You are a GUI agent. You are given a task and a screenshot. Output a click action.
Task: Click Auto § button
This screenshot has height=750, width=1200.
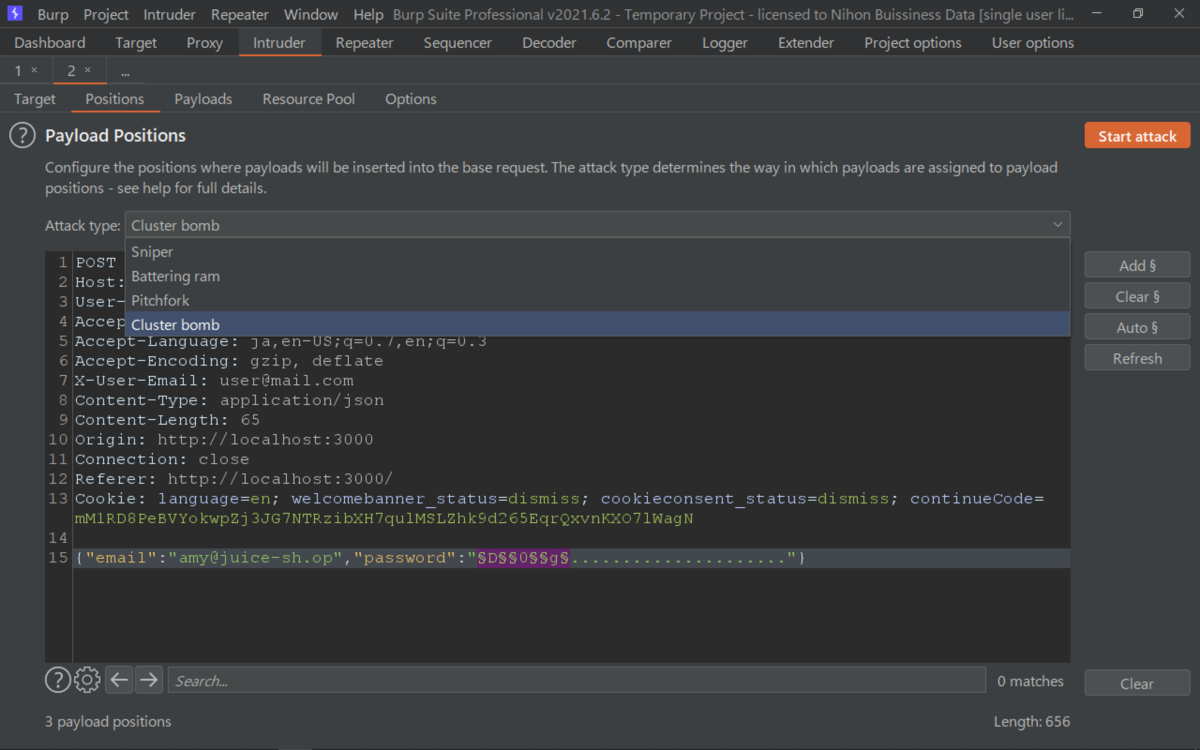point(1138,327)
